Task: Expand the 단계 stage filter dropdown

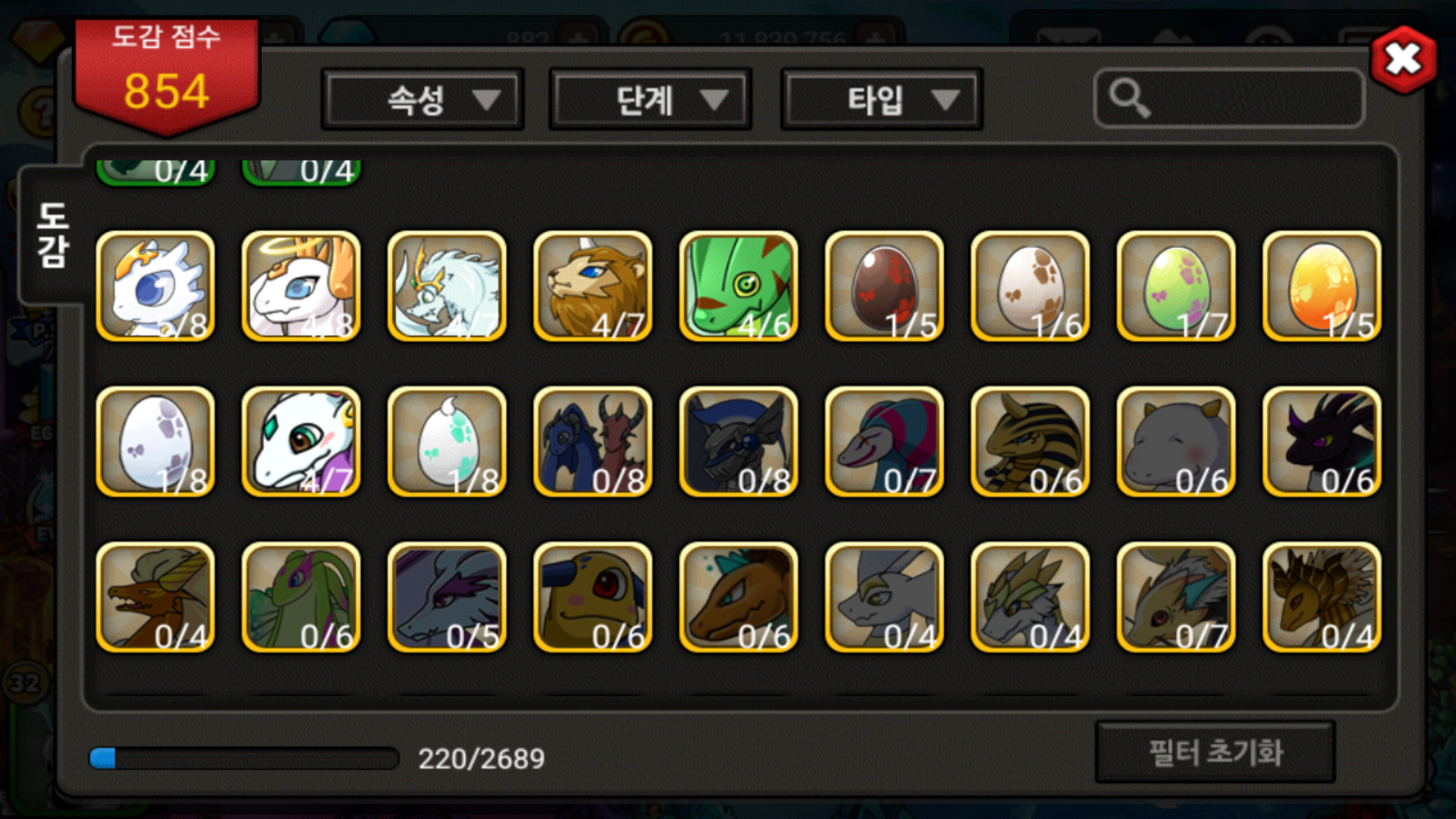Action: pos(650,99)
